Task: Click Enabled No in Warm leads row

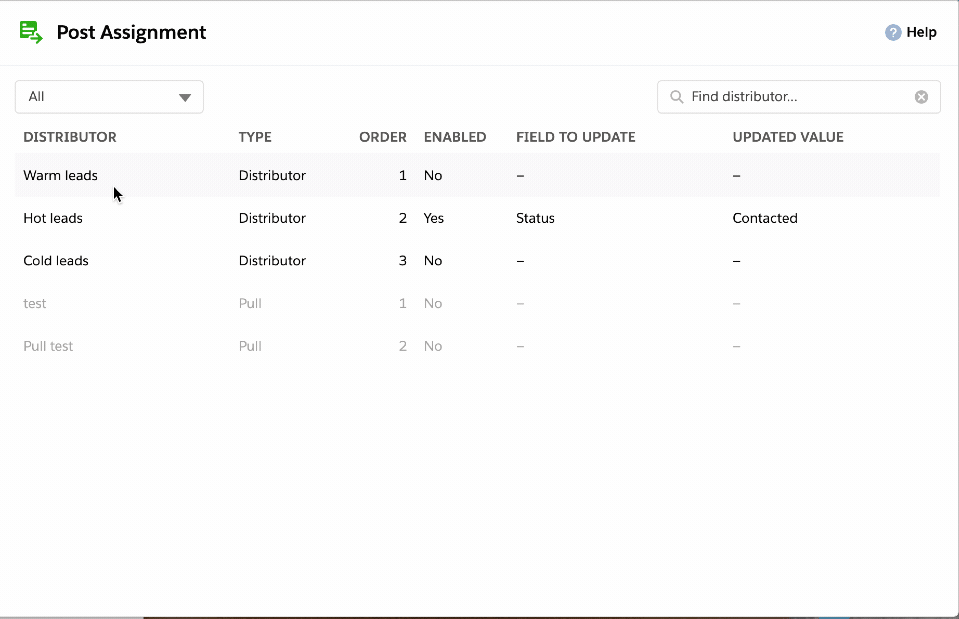Action: (x=433, y=176)
